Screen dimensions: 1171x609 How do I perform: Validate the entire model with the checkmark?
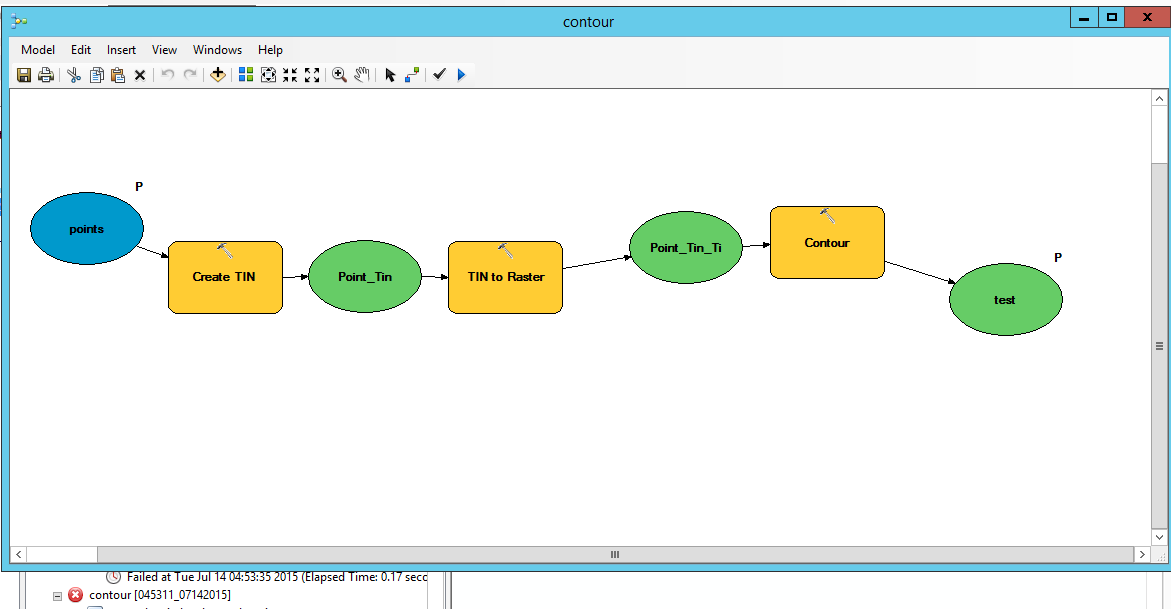click(x=439, y=75)
